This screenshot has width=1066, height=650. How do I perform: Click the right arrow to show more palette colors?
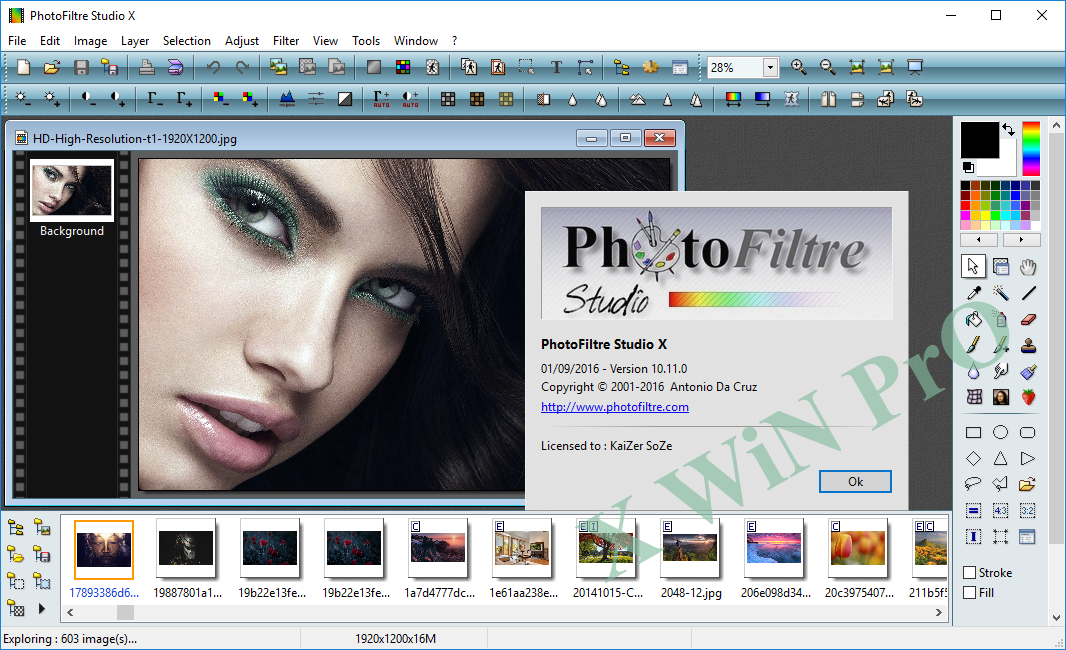tap(1020, 240)
